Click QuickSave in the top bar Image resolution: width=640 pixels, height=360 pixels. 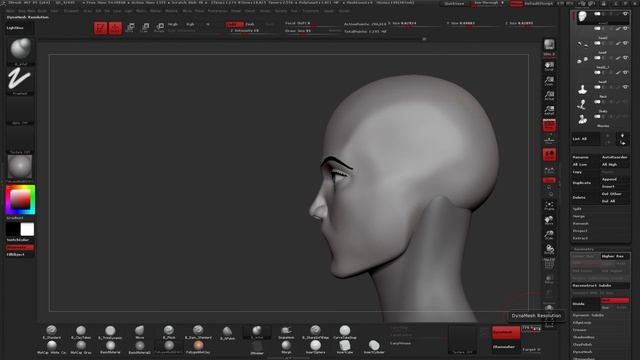coord(454,3)
